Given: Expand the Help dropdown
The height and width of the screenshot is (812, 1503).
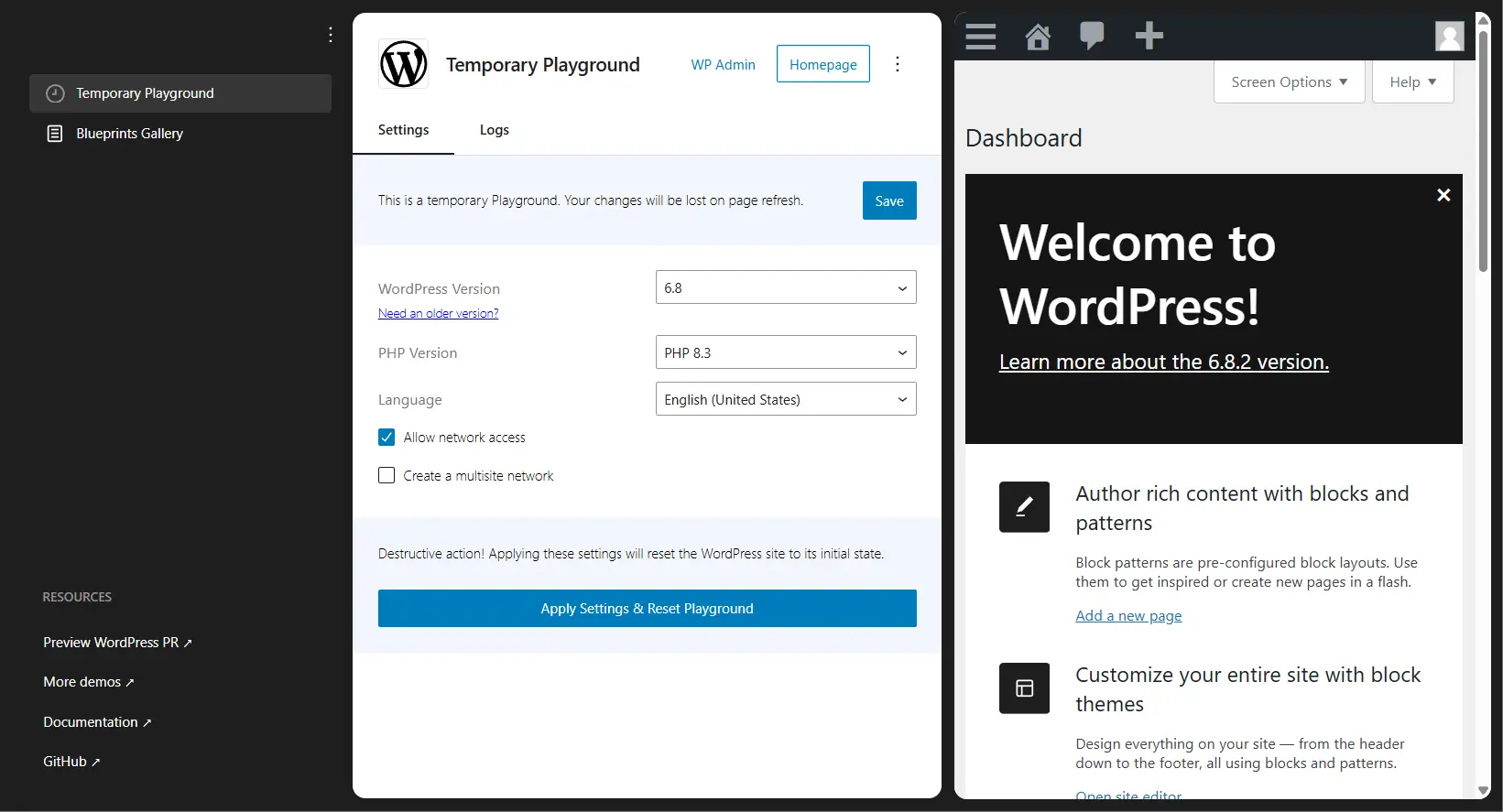Looking at the screenshot, I should point(1412,81).
